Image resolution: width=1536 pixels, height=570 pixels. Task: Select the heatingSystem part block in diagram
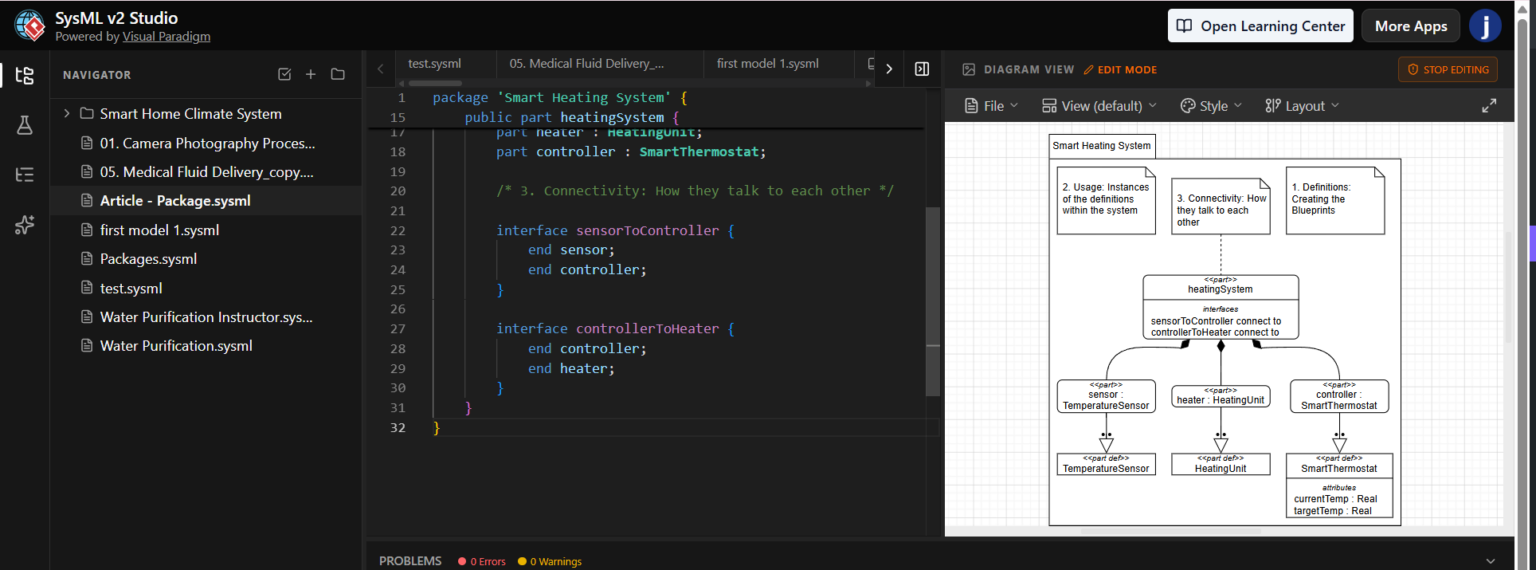point(1220,307)
